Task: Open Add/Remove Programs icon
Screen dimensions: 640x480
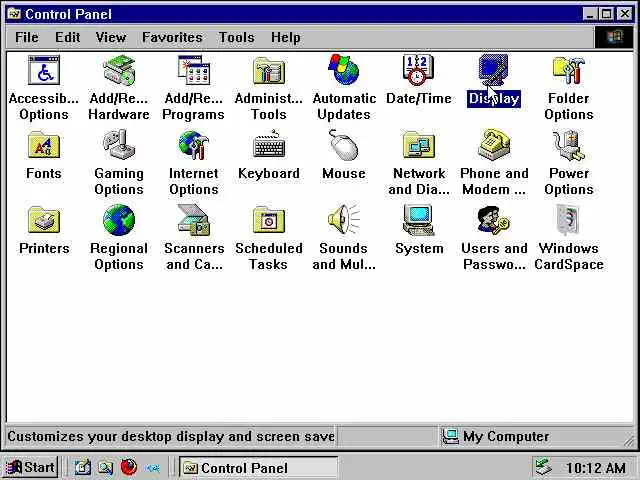Action: pyautogui.click(x=194, y=70)
